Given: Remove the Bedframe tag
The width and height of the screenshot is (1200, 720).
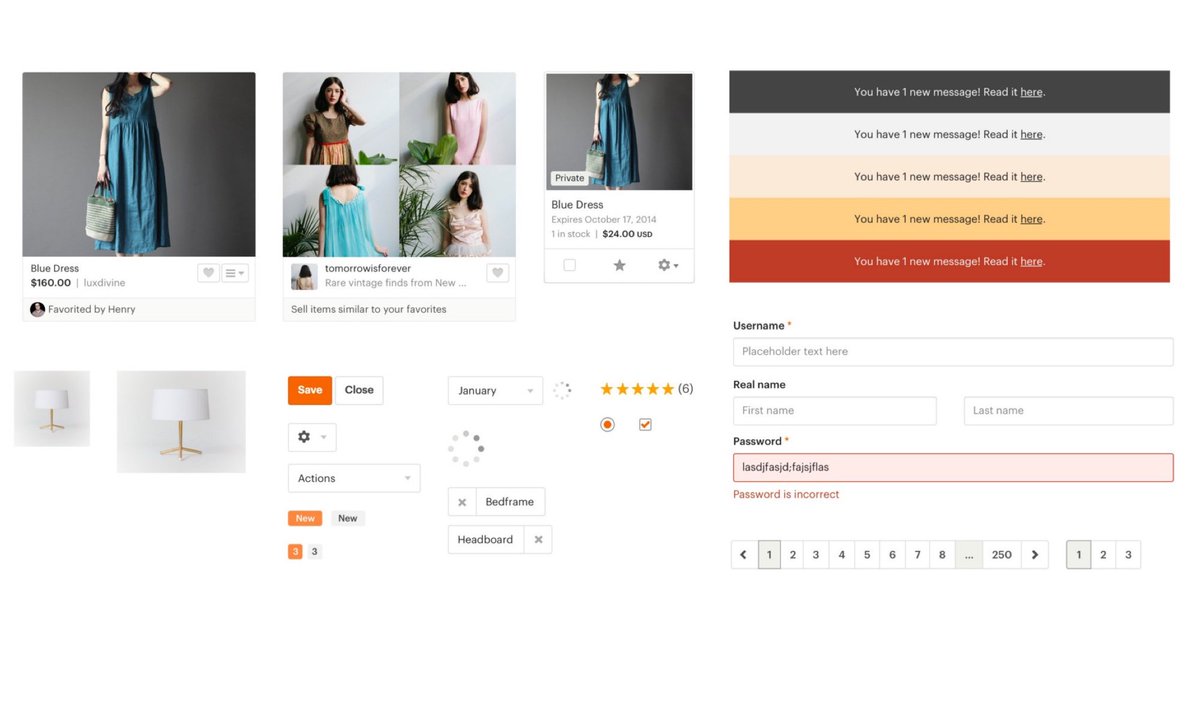Looking at the screenshot, I should [x=461, y=501].
